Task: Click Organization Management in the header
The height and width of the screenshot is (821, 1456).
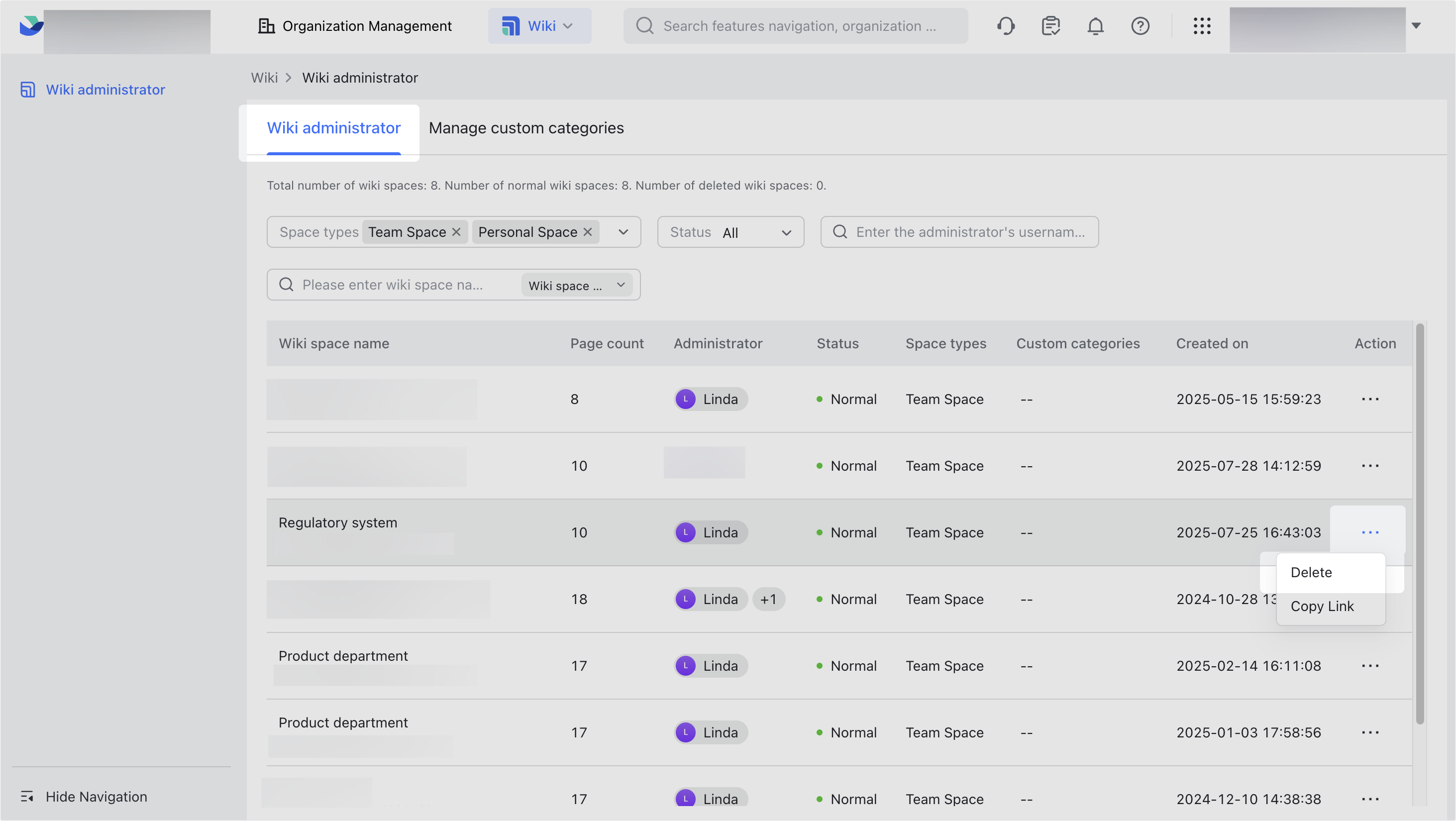Action: point(367,26)
